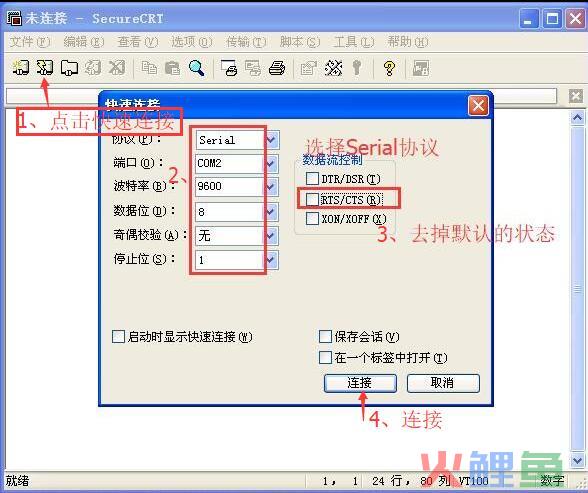The height and width of the screenshot is (493, 588).
Task: Check Open in a tab (在一个标签中打开)
Action: pyautogui.click(x=325, y=357)
